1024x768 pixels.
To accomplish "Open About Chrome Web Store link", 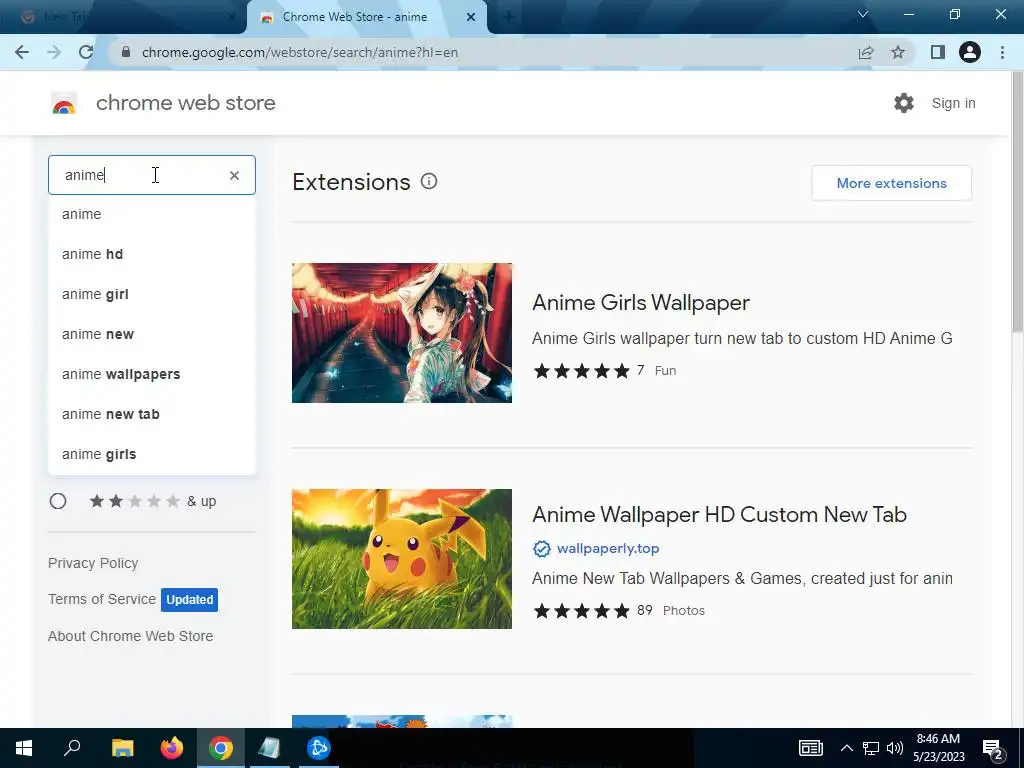I will point(131,636).
